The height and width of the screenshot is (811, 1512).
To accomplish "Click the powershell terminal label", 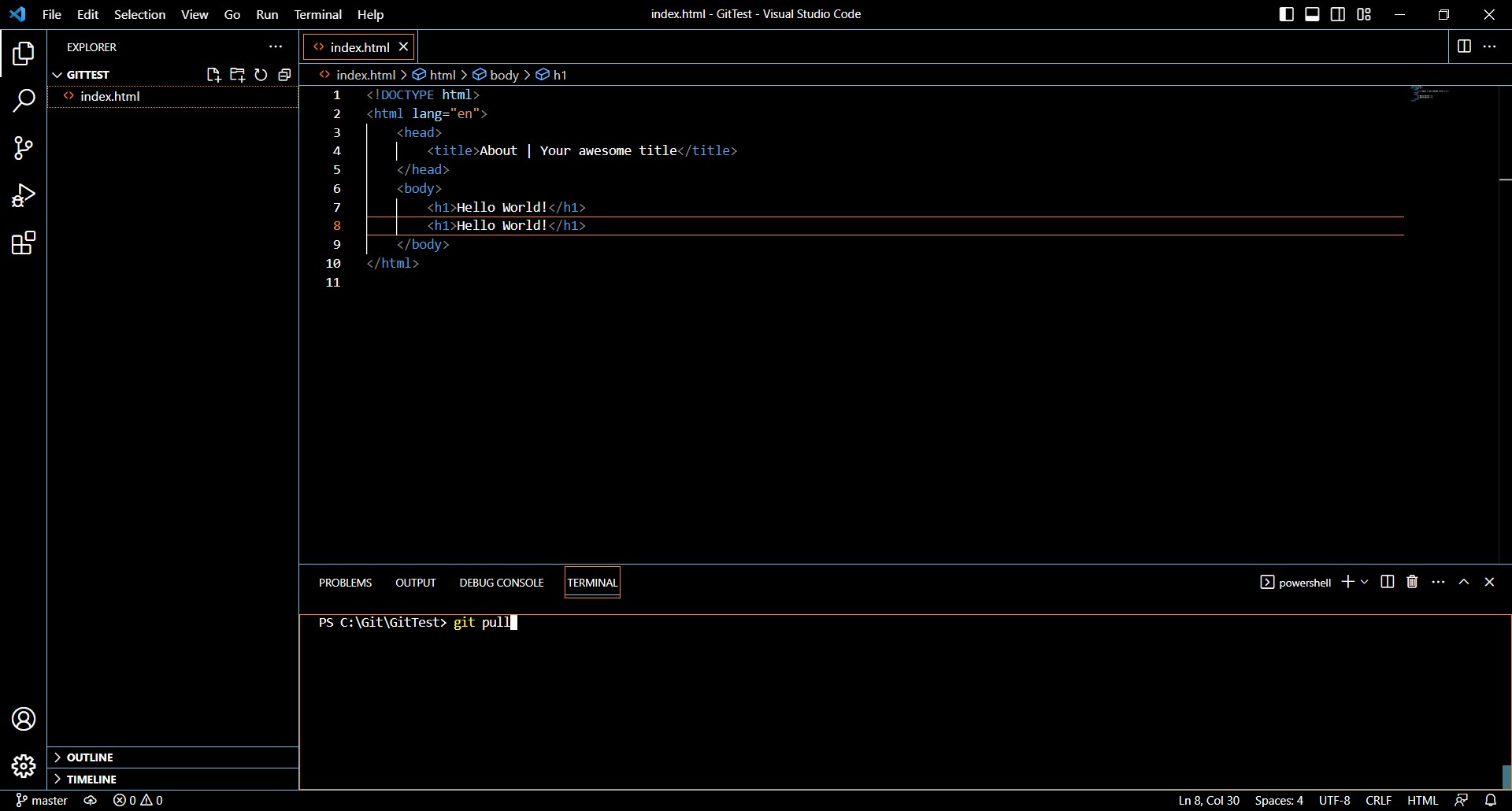I will pos(1295,582).
